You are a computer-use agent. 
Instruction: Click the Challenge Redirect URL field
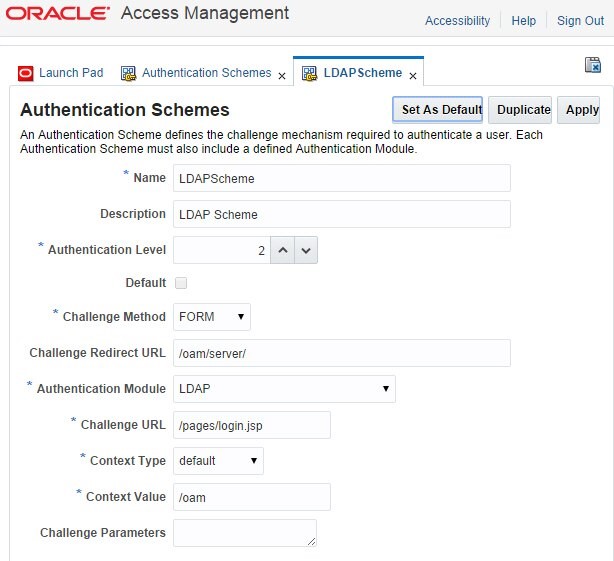click(x=342, y=353)
